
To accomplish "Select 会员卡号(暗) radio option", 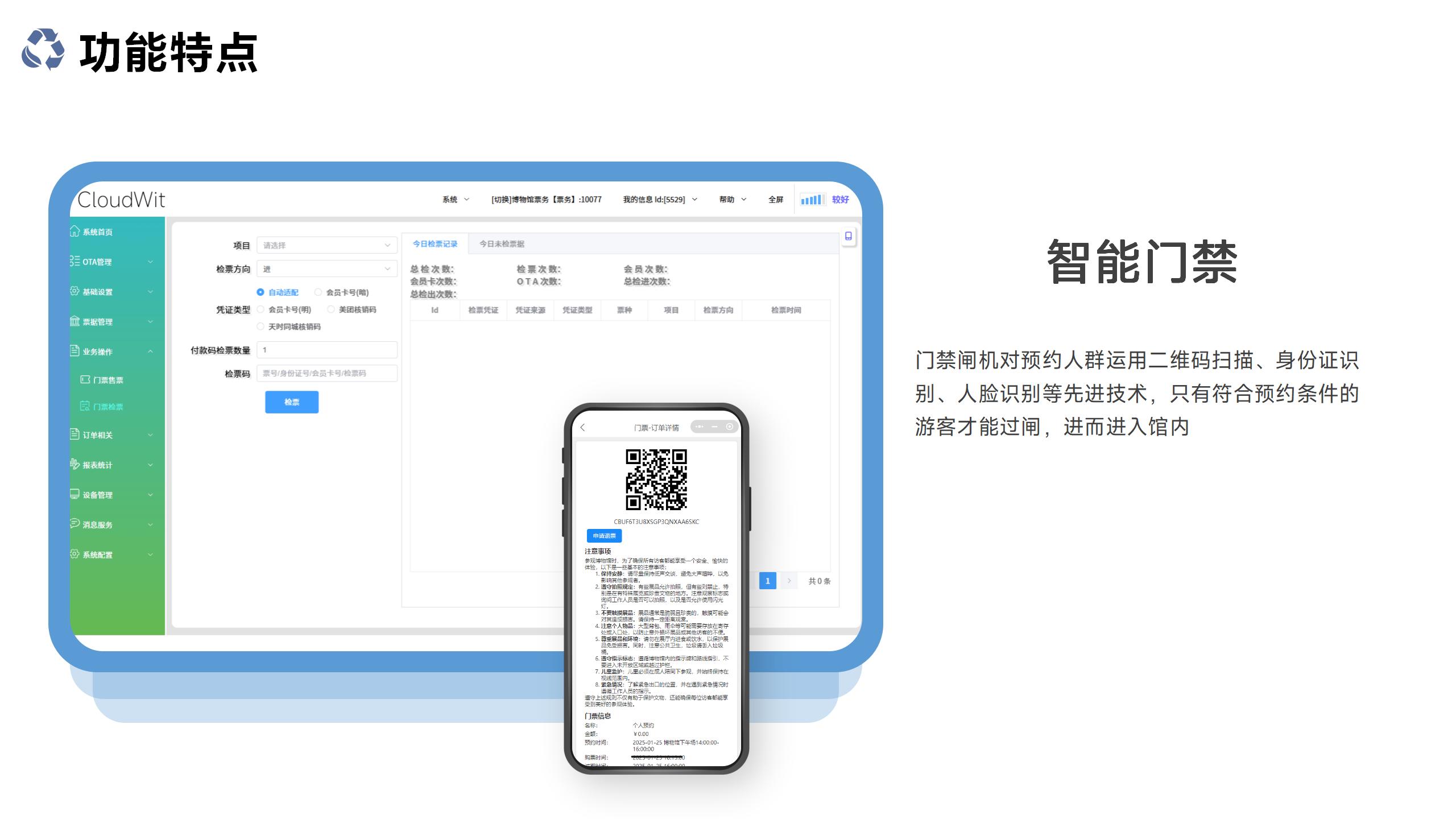I will pyautogui.click(x=342, y=292).
